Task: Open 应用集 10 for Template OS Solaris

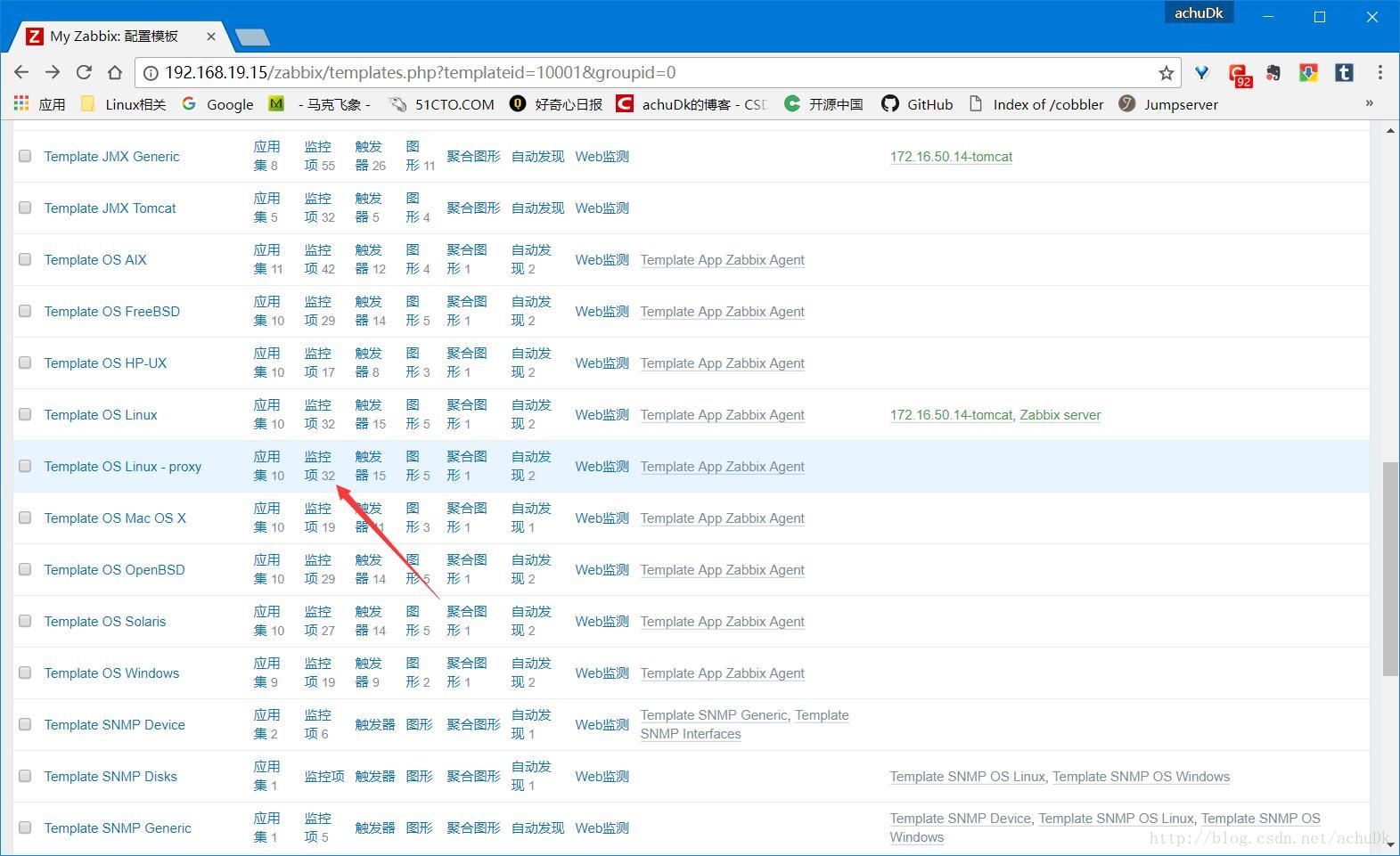Action: (269, 621)
